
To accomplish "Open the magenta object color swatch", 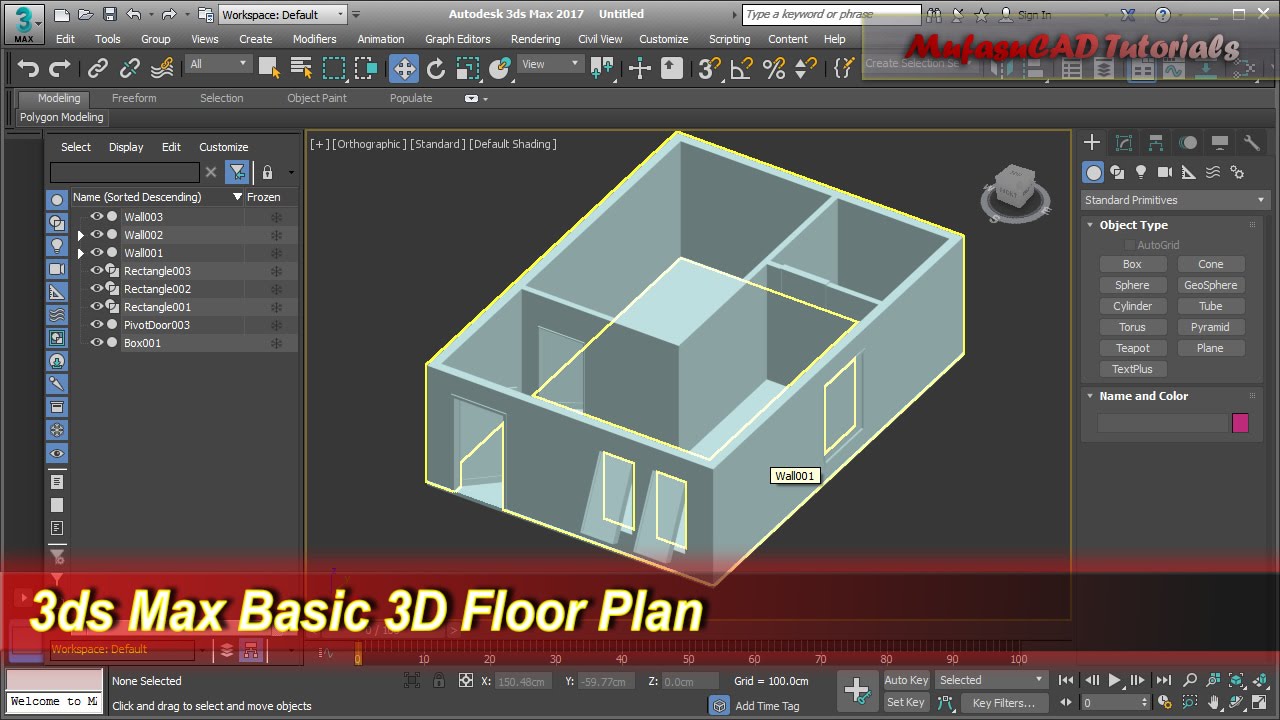I will tap(1240, 423).
